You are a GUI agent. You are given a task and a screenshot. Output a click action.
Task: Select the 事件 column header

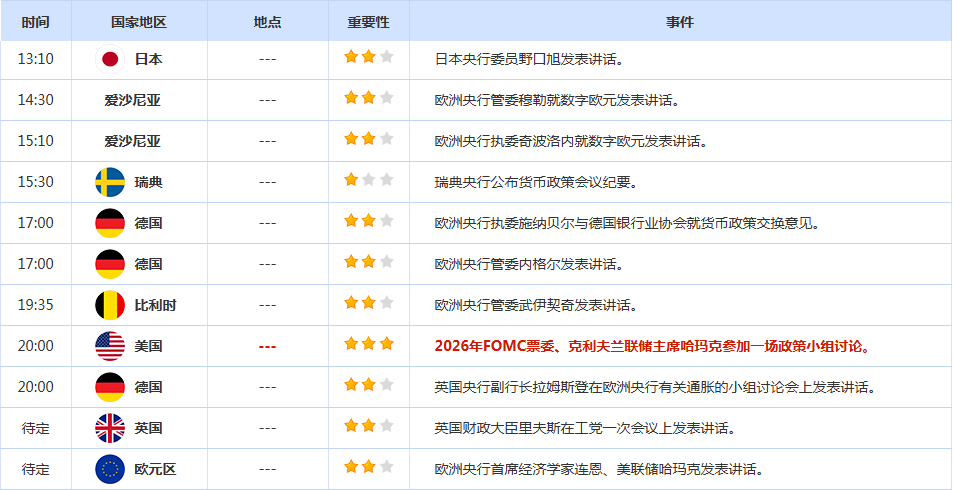680,21
